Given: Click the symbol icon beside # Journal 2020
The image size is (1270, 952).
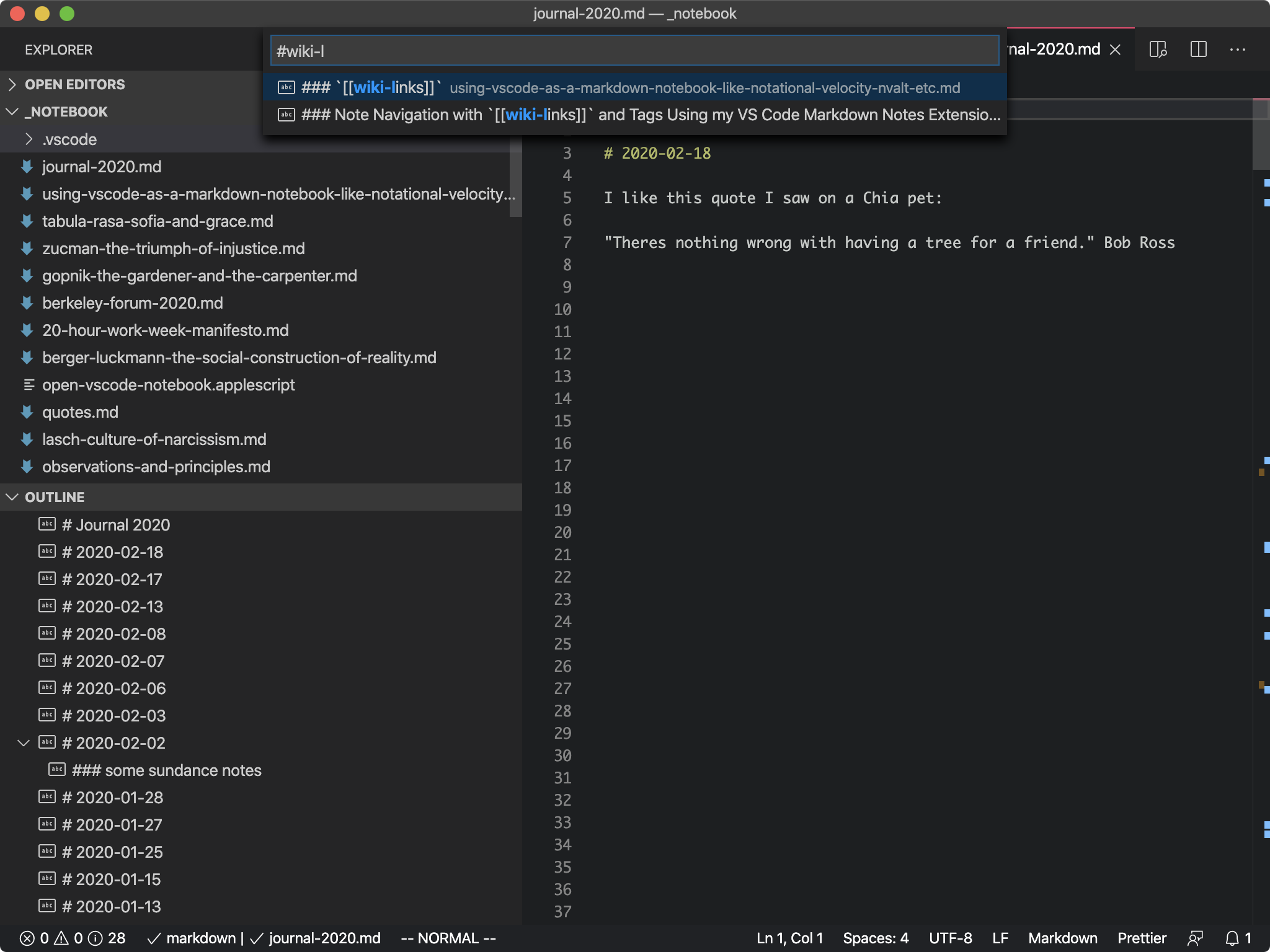Looking at the screenshot, I should click(47, 524).
